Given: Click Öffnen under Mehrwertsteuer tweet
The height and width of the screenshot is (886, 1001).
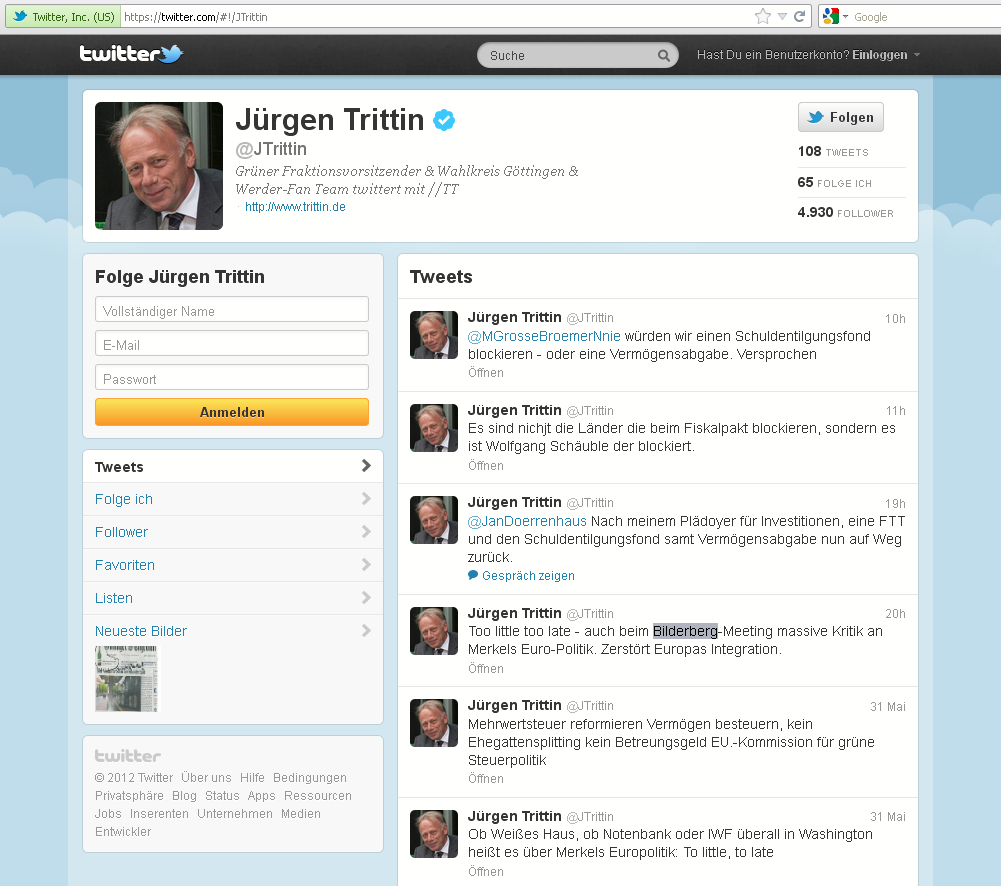Looking at the screenshot, I should [x=485, y=779].
